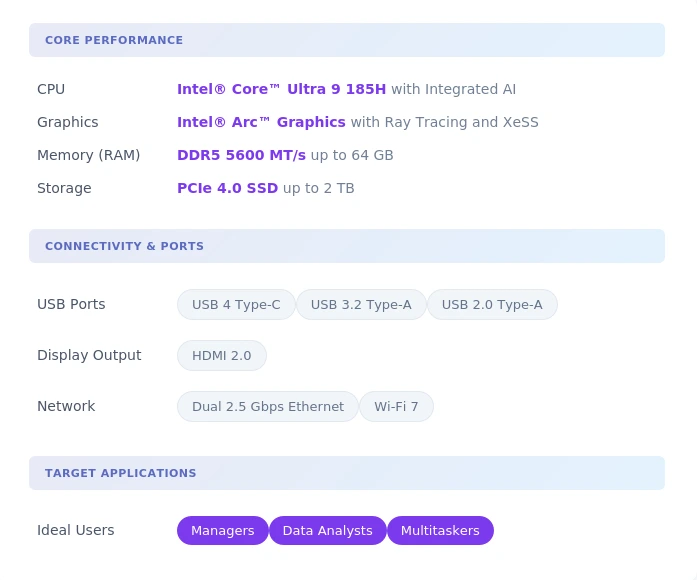The height and width of the screenshot is (580, 697).
Task: Click the Intel Core Ultra 9 185H text
Action: (281, 89)
